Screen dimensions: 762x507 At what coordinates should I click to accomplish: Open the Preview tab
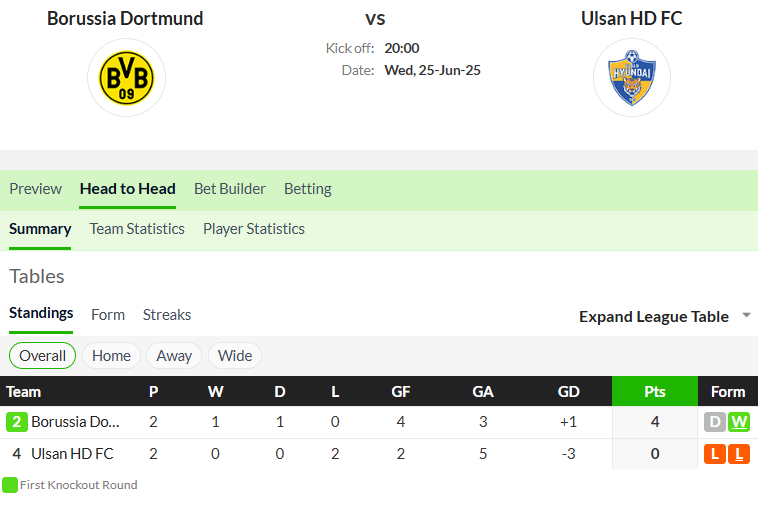point(35,189)
